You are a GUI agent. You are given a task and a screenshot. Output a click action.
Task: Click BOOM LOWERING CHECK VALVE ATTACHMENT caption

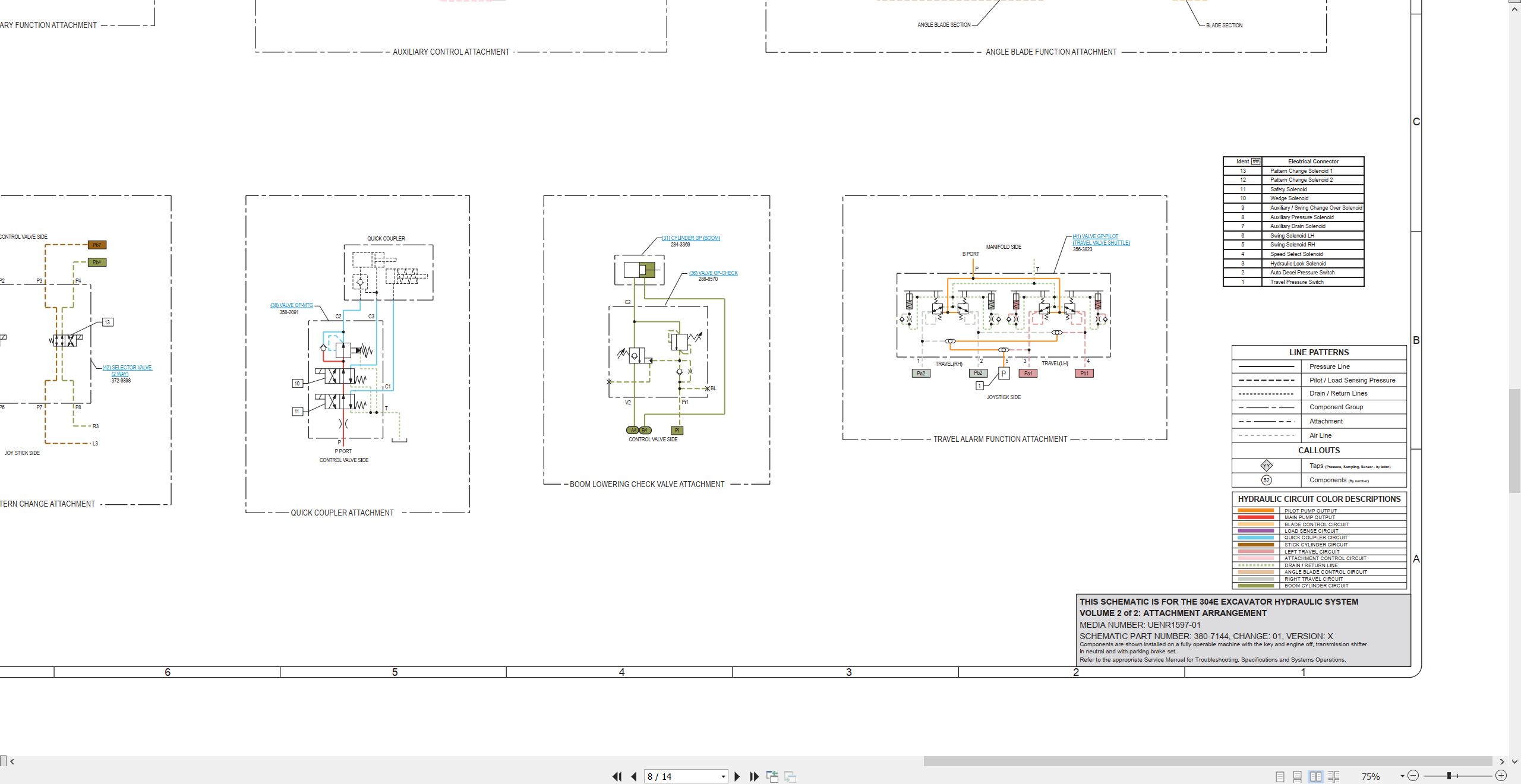(647, 484)
